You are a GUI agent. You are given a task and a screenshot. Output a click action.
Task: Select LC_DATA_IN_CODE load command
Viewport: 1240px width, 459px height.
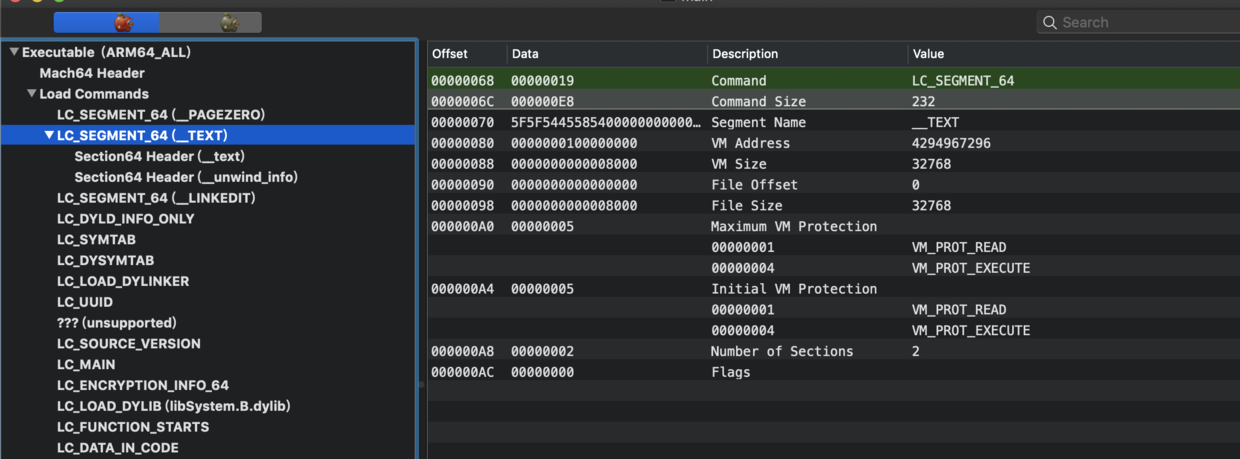click(x=118, y=448)
